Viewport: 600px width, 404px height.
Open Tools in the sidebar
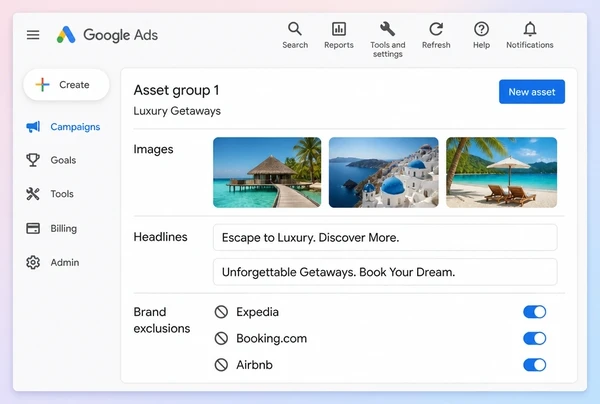50,194
